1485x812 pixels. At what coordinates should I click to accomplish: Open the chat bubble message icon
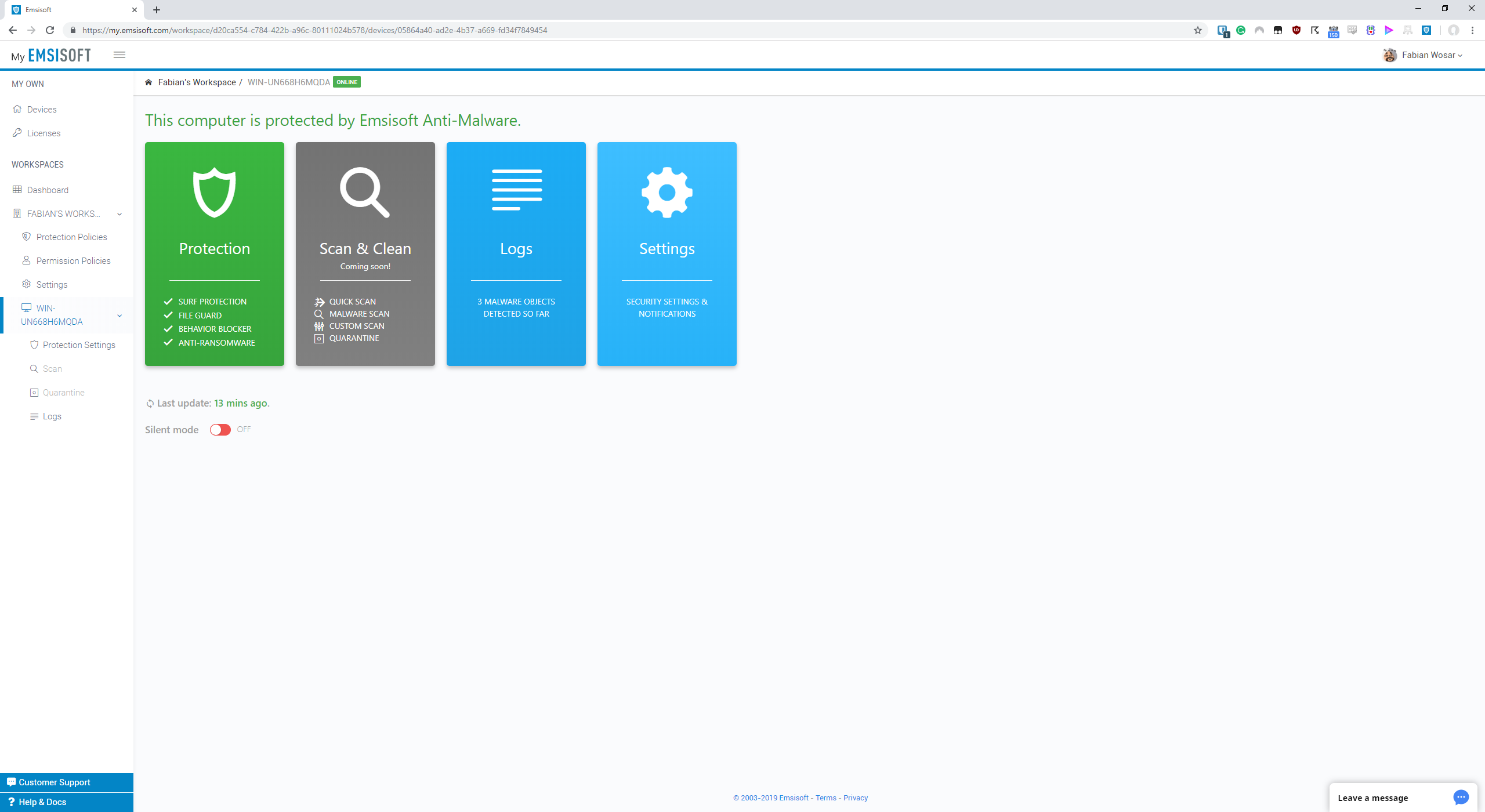(1461, 797)
